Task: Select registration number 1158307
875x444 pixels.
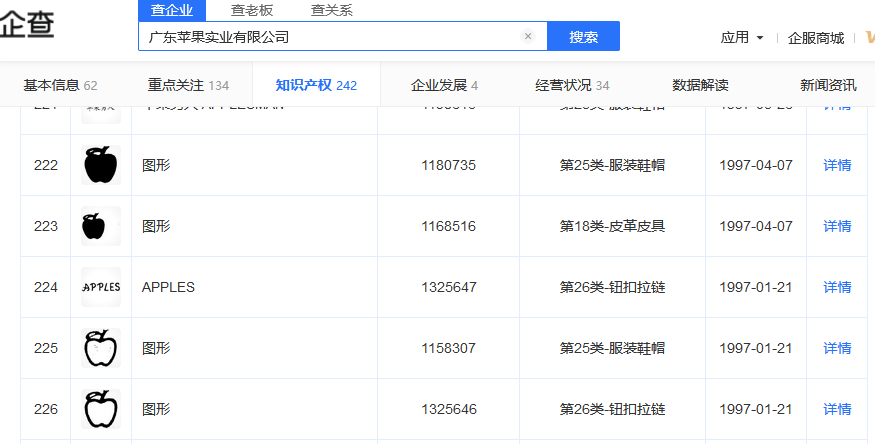Action: point(449,348)
